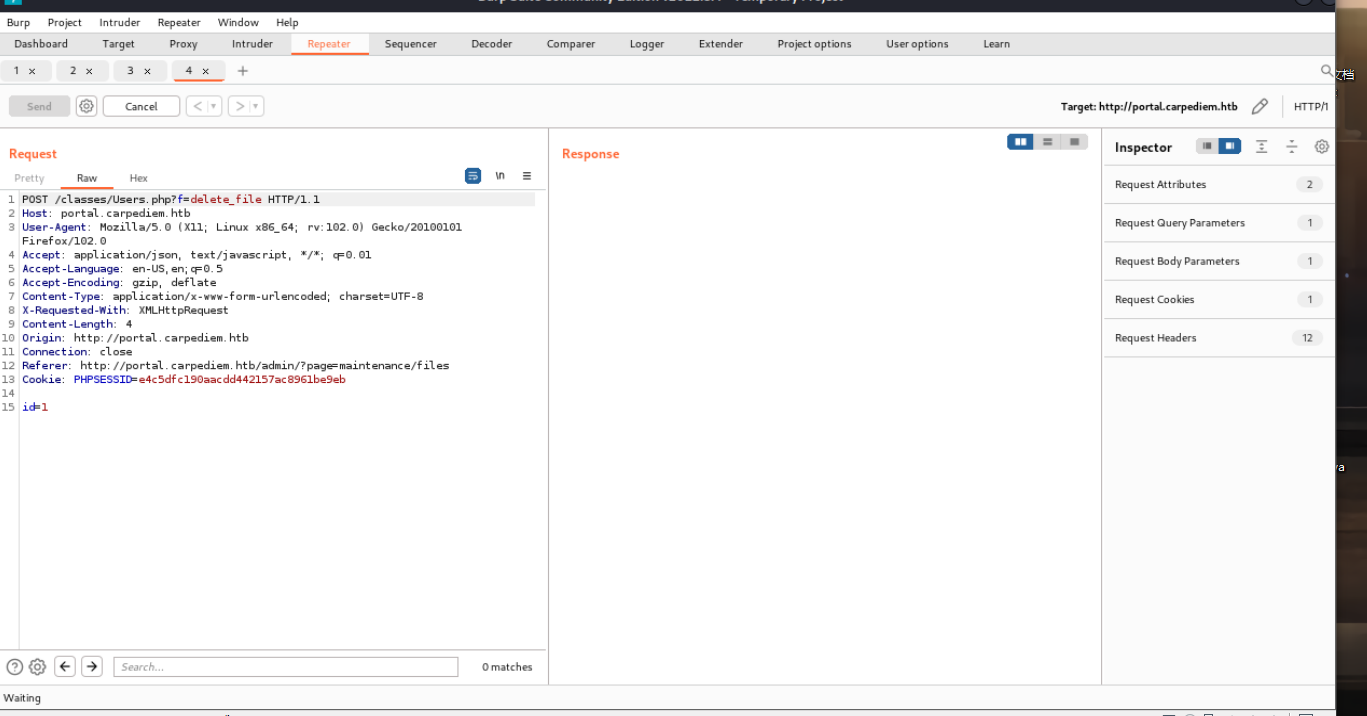Search tabs with magnifier icon
The image size is (1367, 716).
(x=1326, y=71)
